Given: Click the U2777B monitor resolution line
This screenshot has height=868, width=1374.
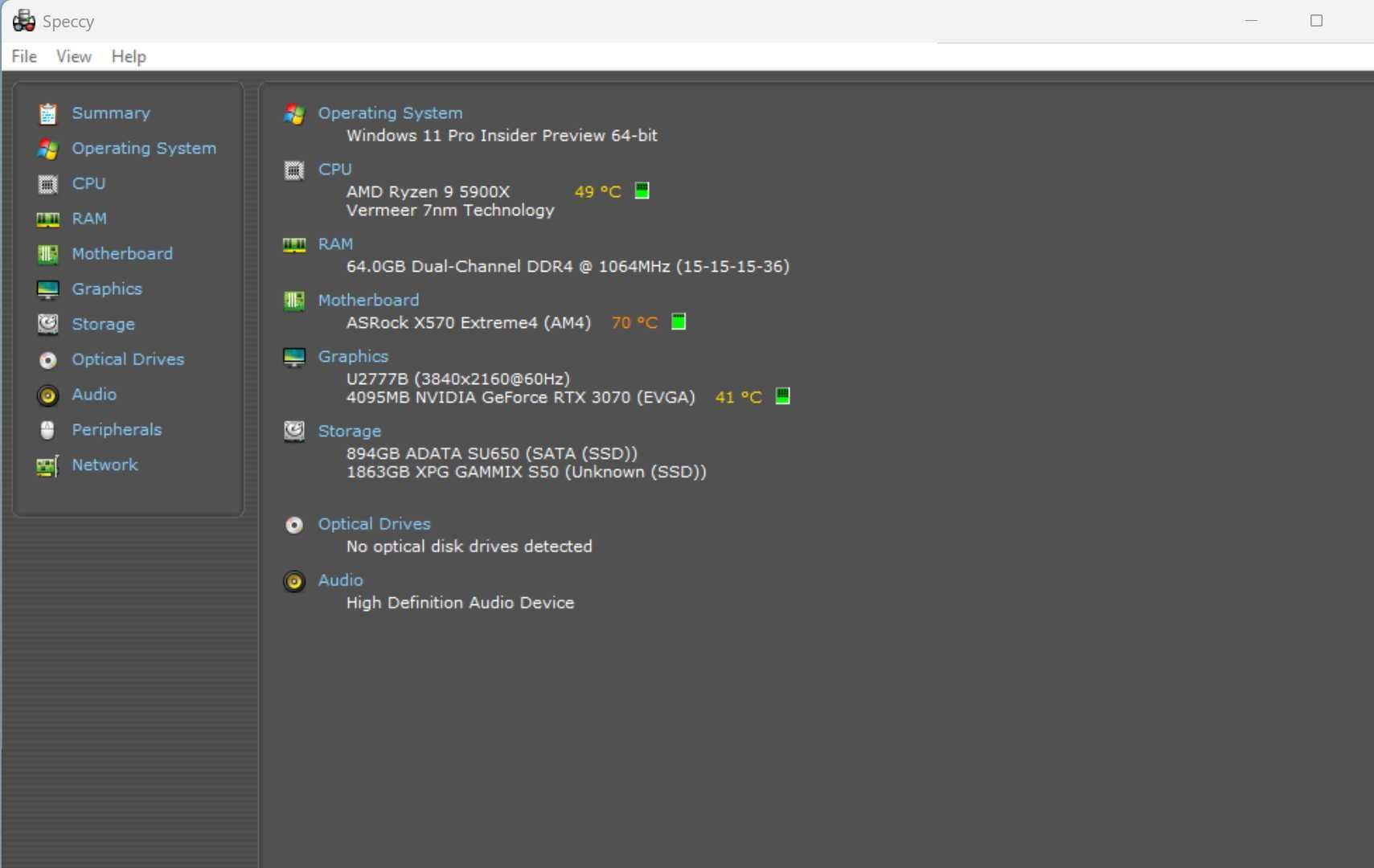Looking at the screenshot, I should pos(458,379).
